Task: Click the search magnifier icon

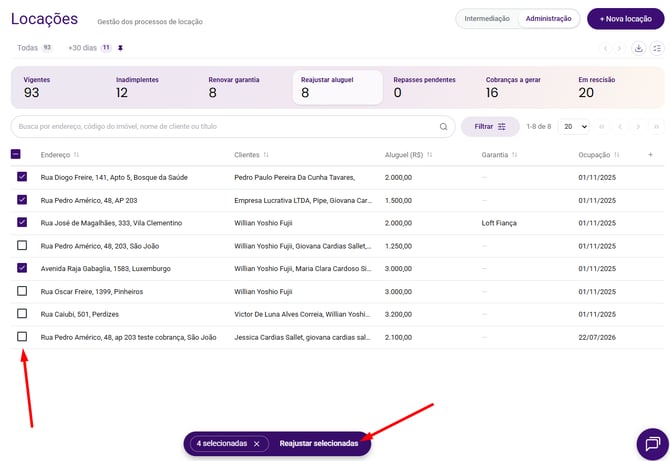Action: [444, 126]
